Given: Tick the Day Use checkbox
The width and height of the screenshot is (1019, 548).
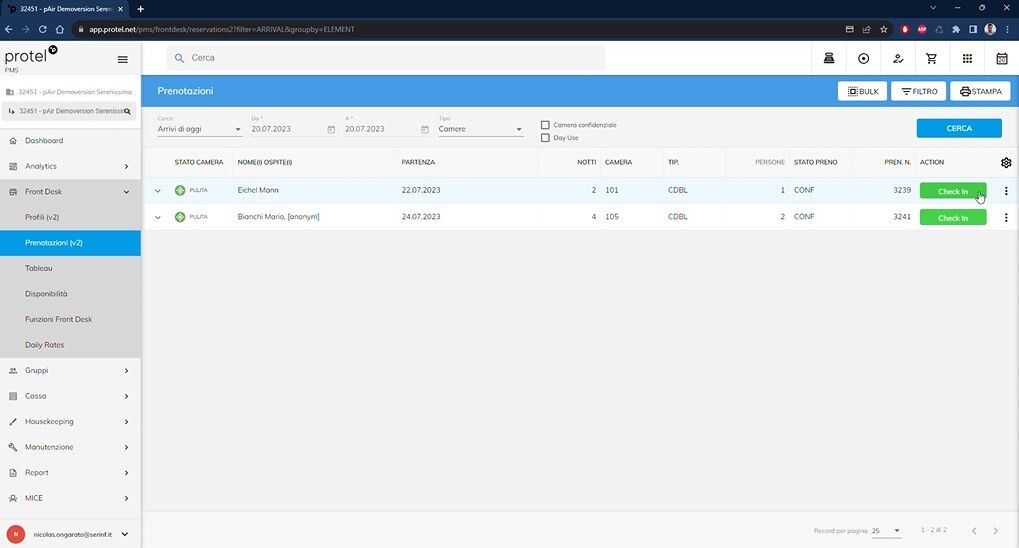Looking at the screenshot, I should click(545, 138).
